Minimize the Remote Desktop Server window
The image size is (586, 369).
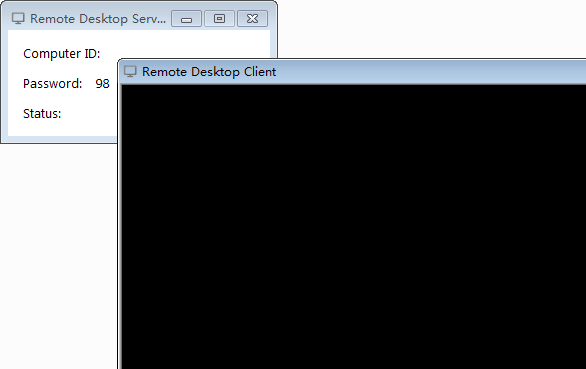tap(186, 19)
